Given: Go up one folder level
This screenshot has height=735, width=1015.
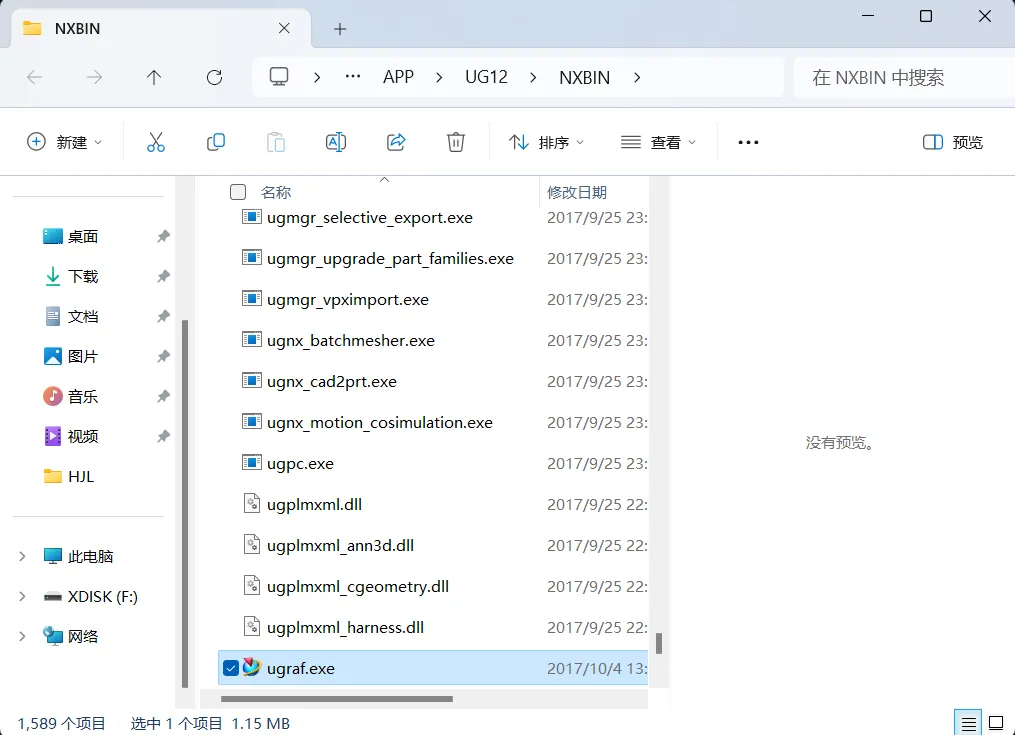Looking at the screenshot, I should coord(154,78).
